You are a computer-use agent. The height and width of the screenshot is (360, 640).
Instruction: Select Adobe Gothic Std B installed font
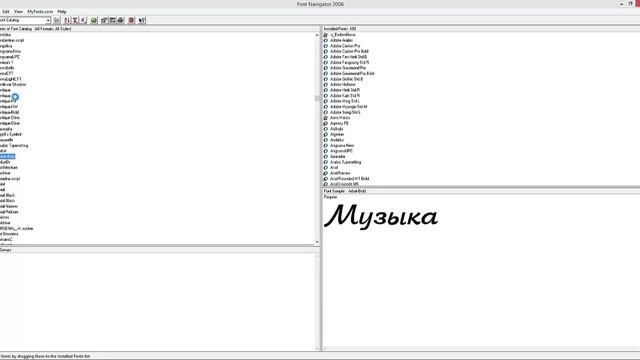pos(346,79)
